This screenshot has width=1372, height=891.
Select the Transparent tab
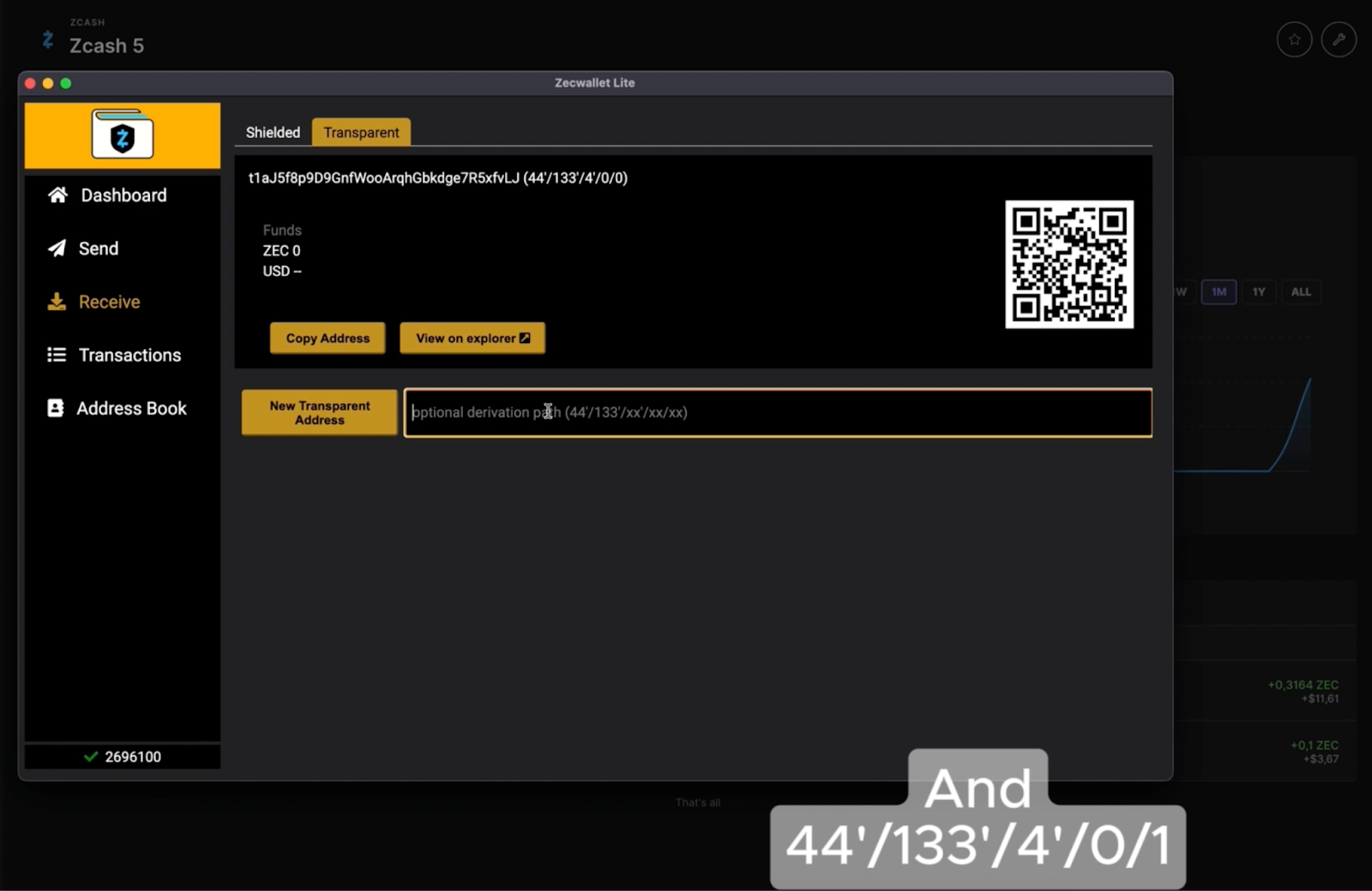coord(361,132)
